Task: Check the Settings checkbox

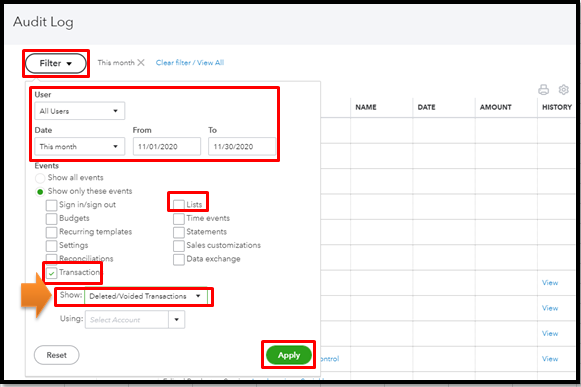Action: click(x=52, y=245)
